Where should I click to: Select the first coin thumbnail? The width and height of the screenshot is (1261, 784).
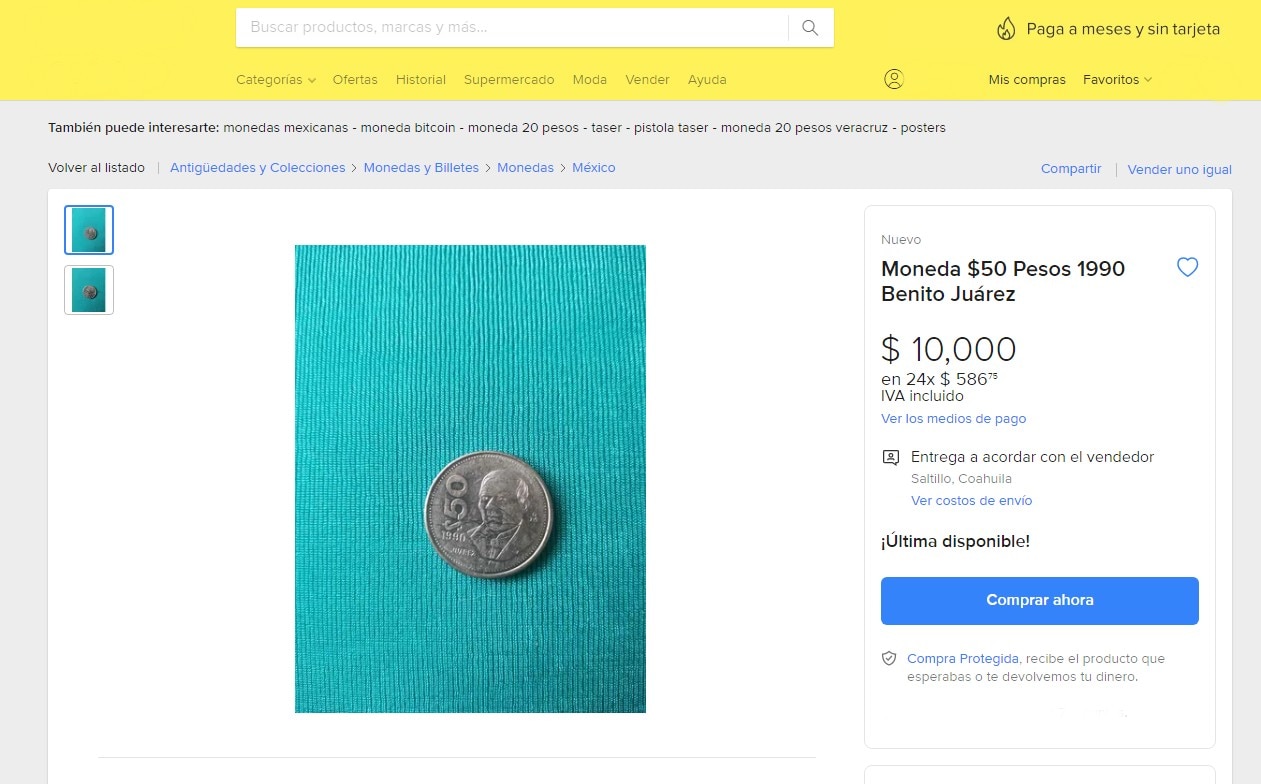89,230
